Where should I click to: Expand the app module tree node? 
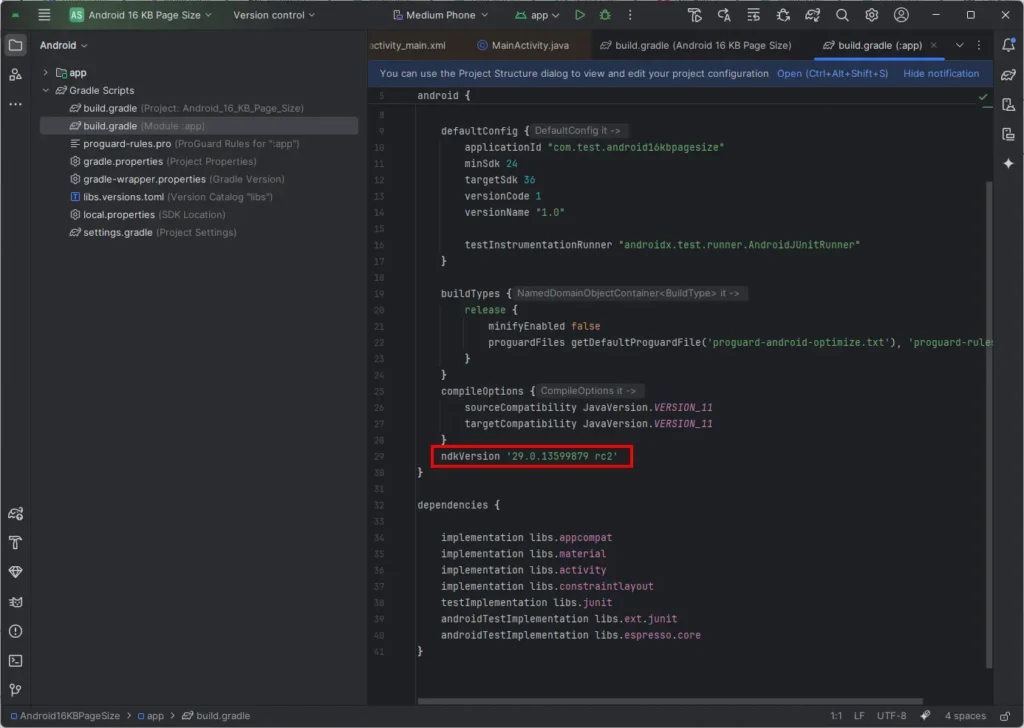[45, 72]
